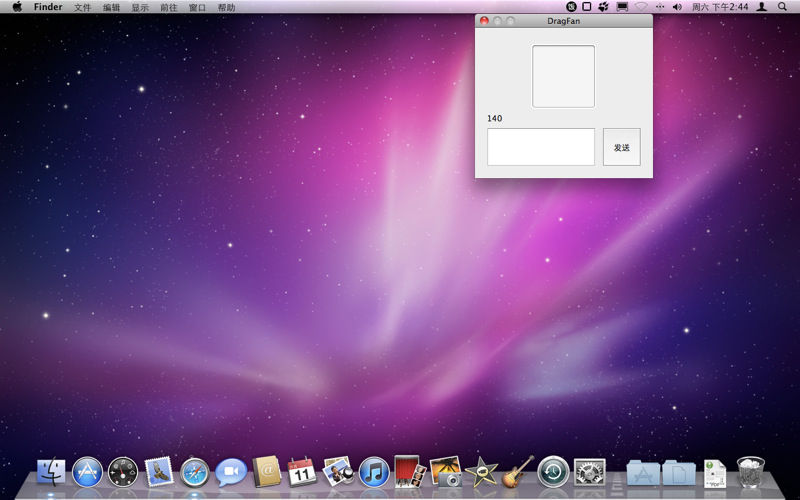Open the document file next to Trash
The image size is (800, 500).
click(x=714, y=473)
